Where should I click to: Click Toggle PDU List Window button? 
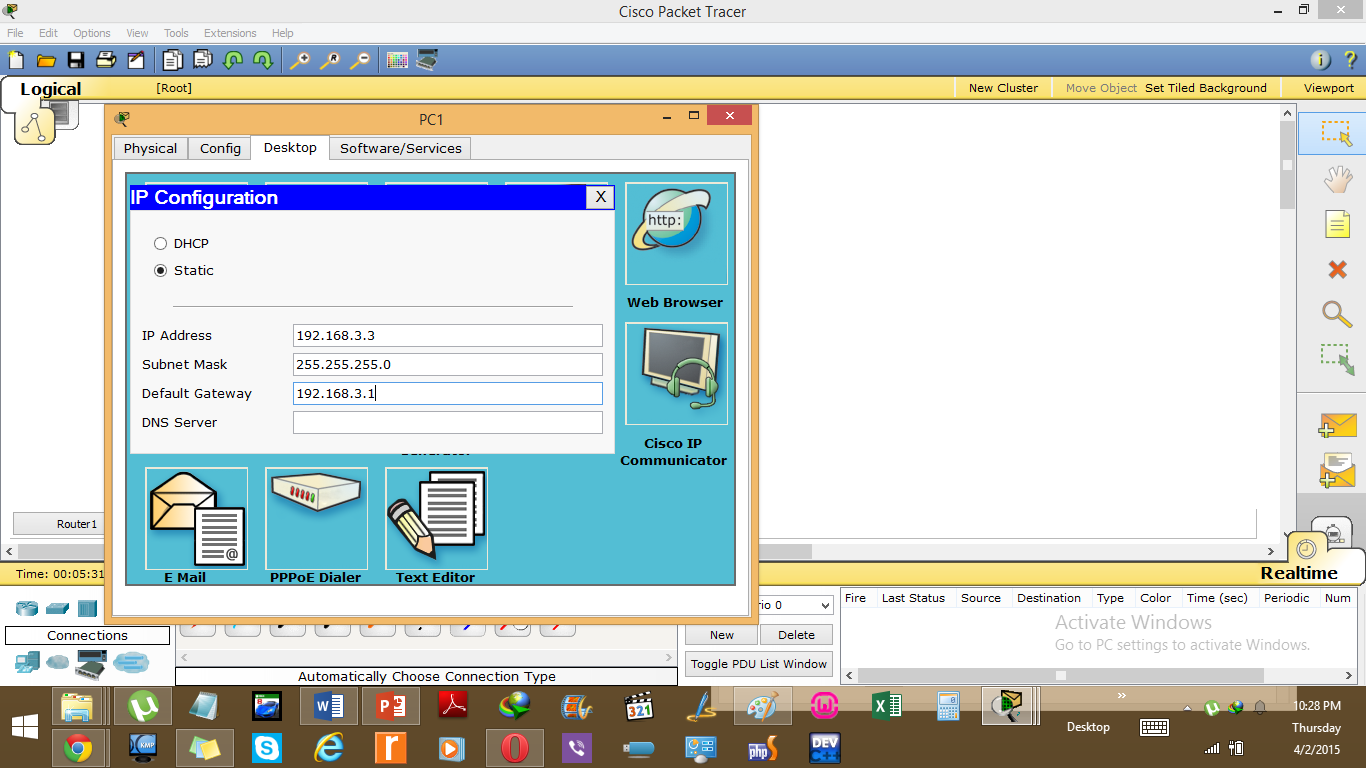[x=759, y=663]
